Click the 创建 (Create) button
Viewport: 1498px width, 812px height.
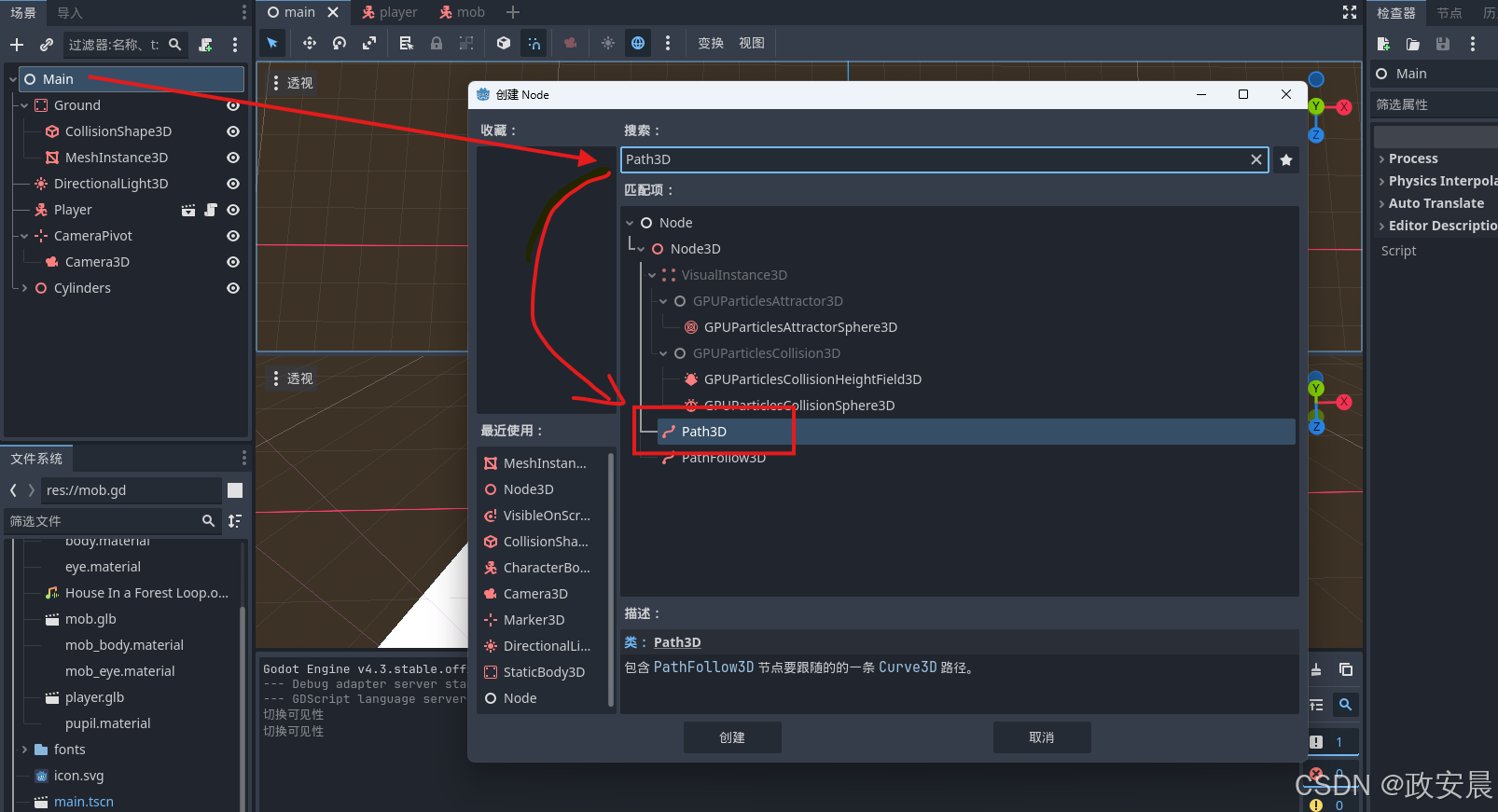[732, 737]
